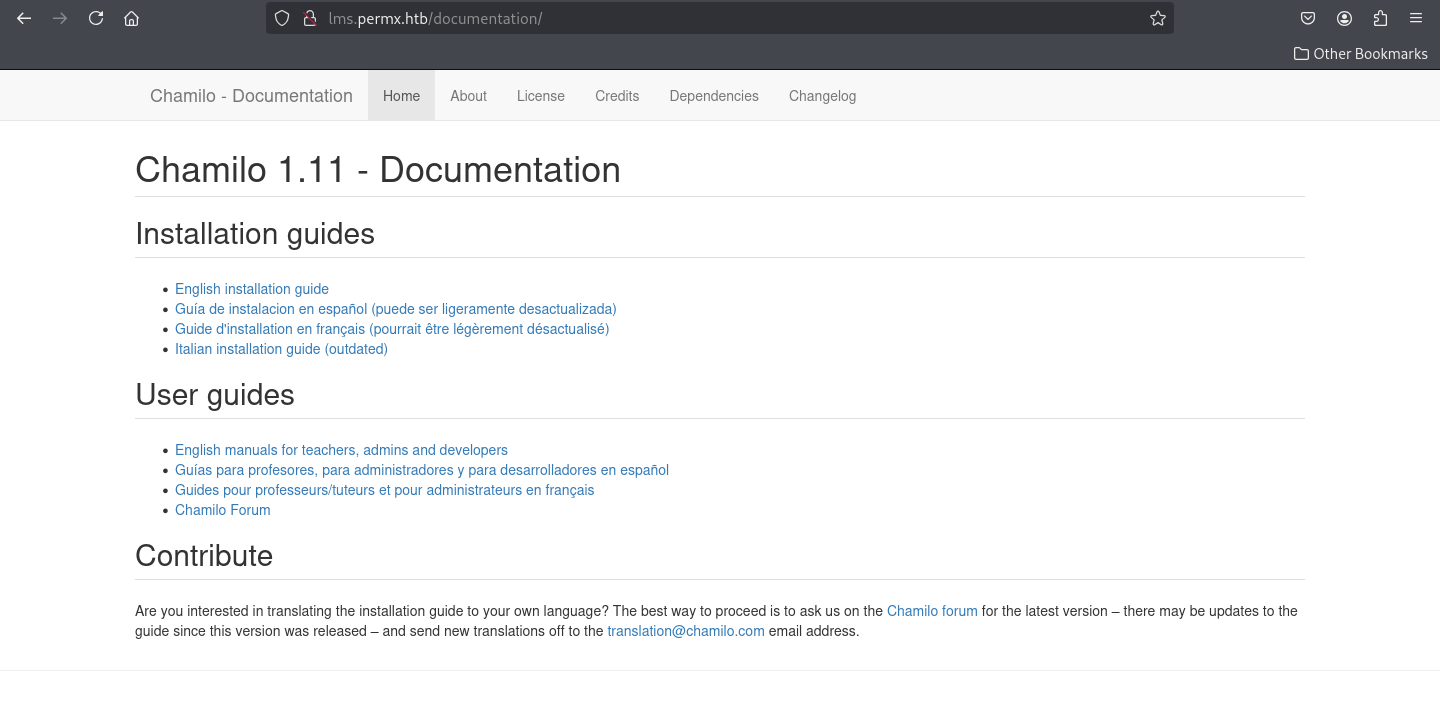
Task: Bookmark this page with the star icon
Action: tap(1158, 18)
